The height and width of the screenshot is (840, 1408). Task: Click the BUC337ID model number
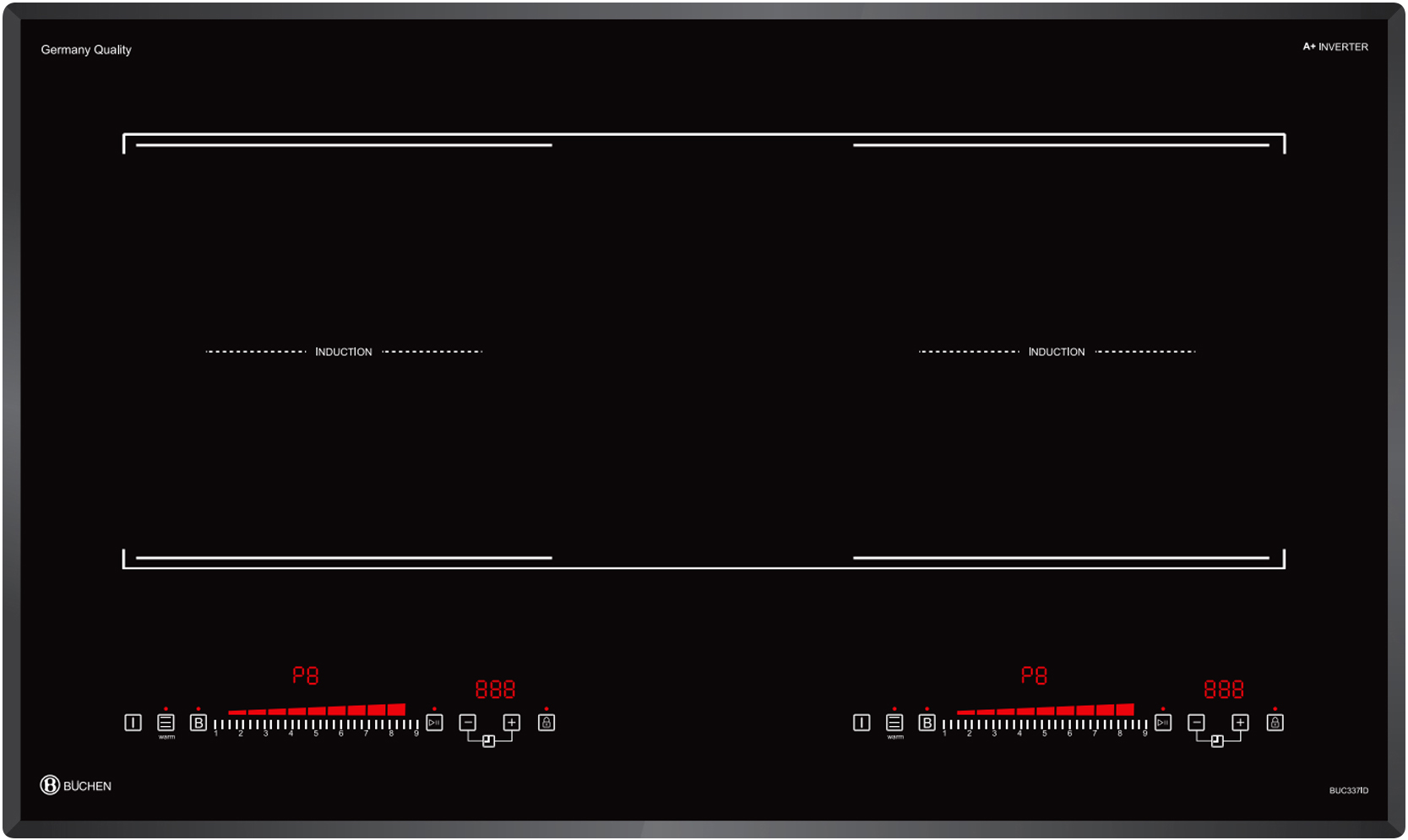click(x=1349, y=791)
